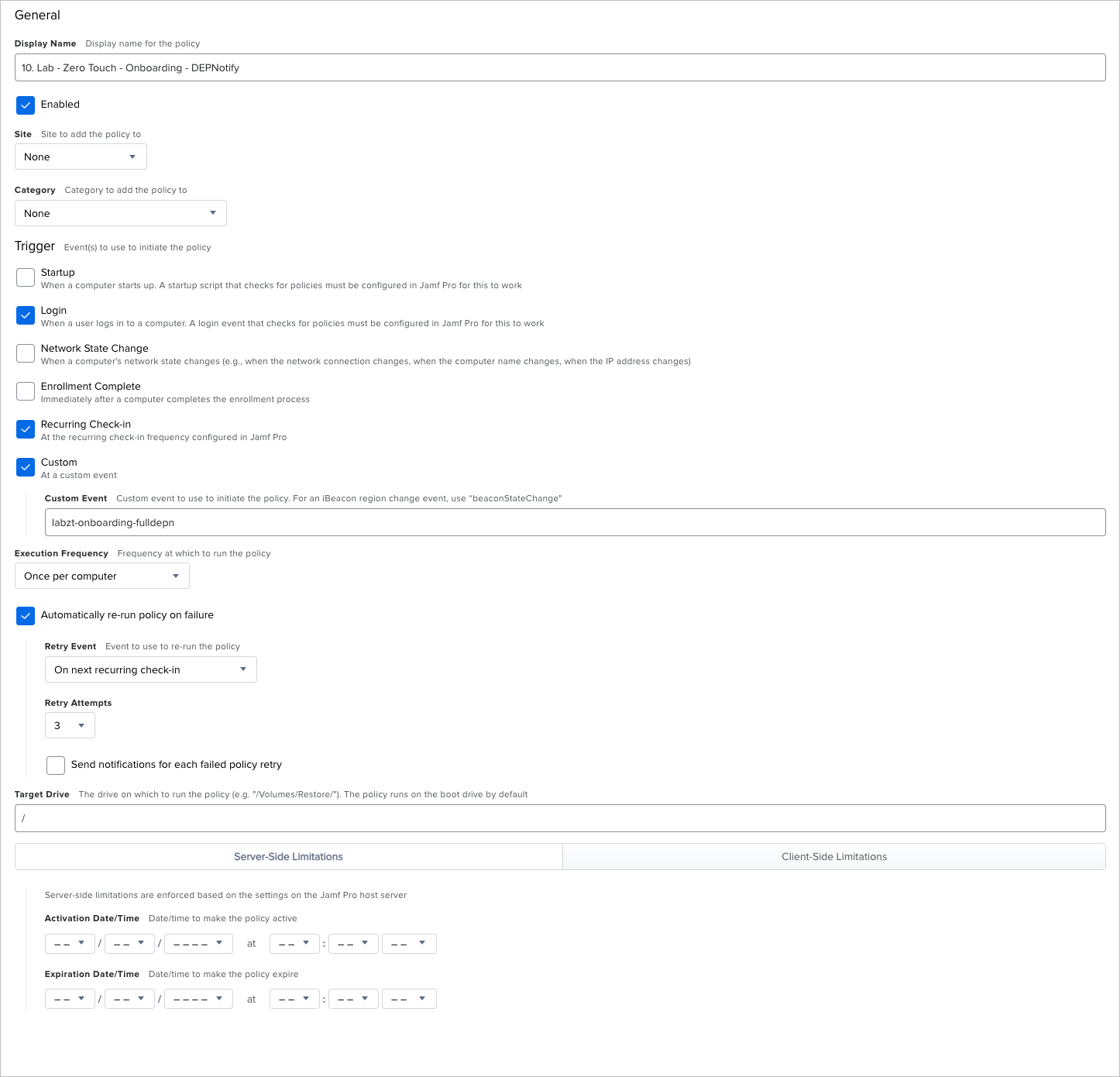The image size is (1120, 1077).
Task: Tick the Enrollment Complete checkbox
Action: point(26,391)
